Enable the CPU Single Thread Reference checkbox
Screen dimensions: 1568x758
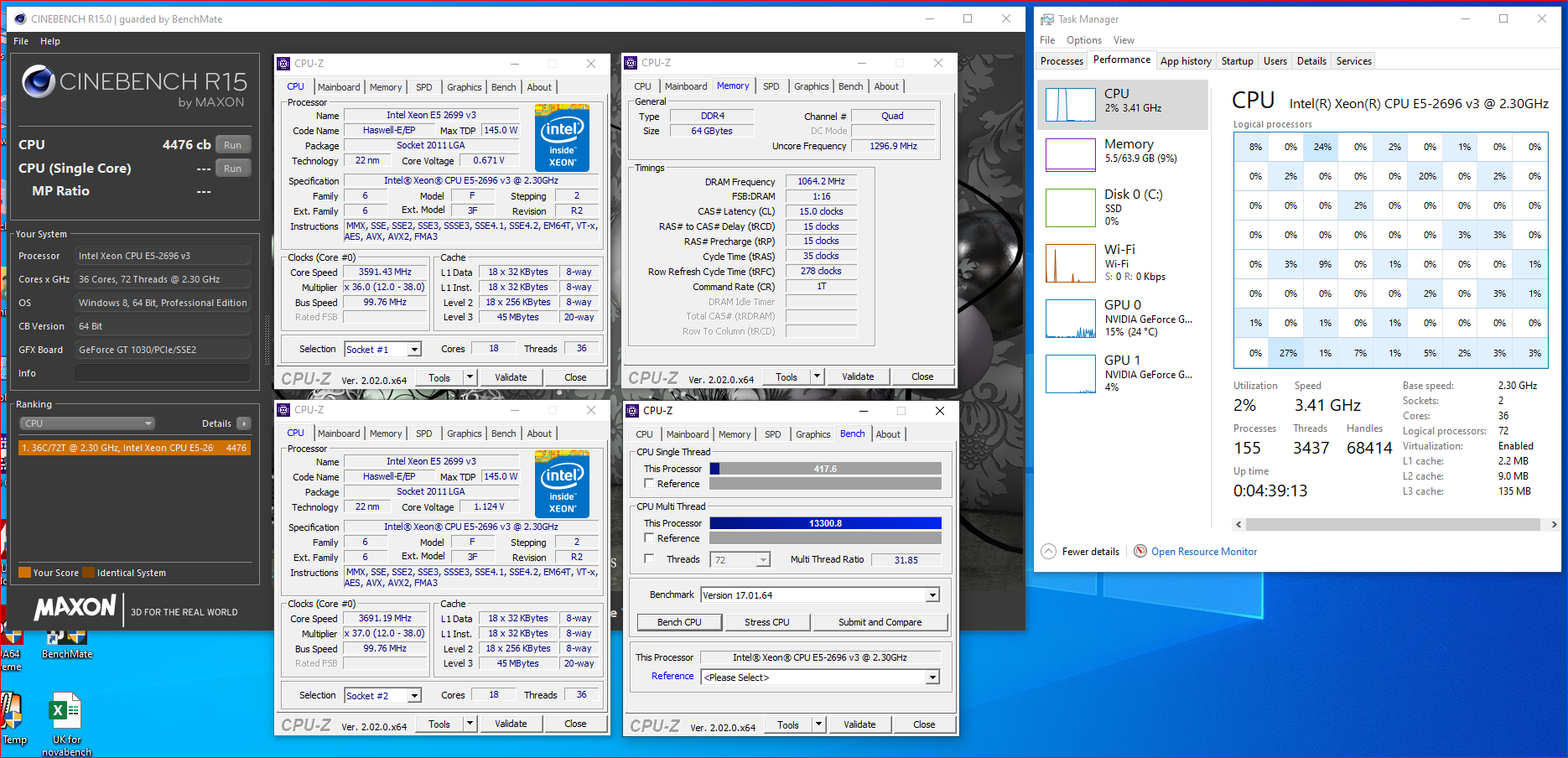[x=649, y=484]
